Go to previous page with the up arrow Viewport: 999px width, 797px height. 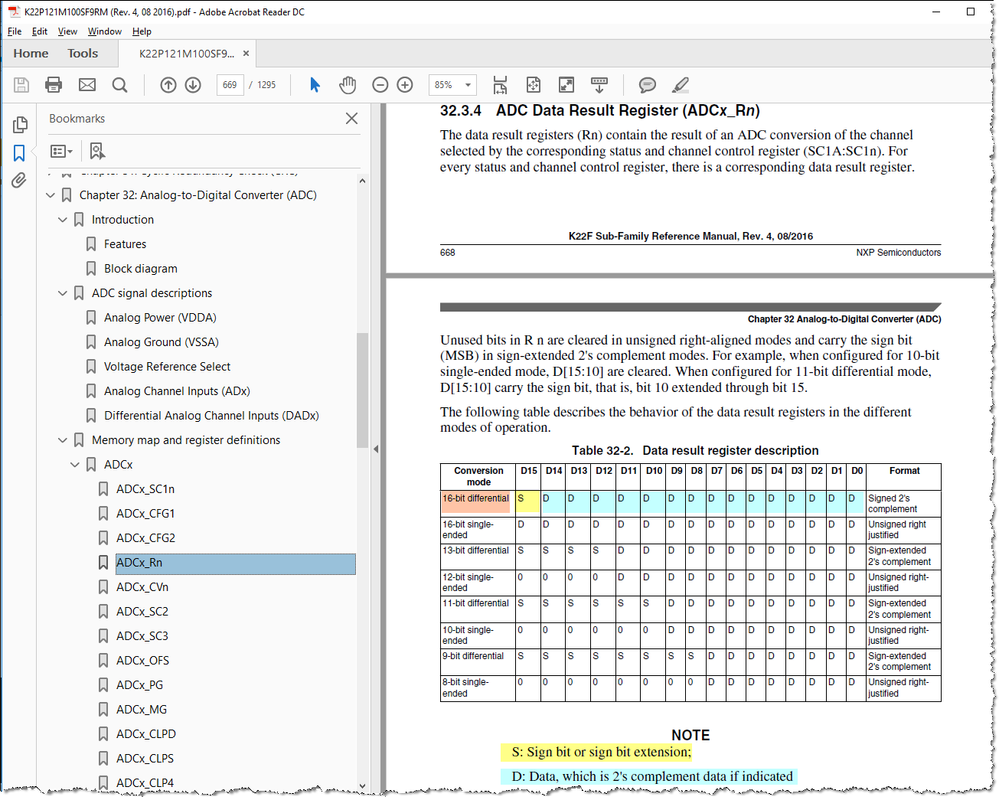[169, 85]
